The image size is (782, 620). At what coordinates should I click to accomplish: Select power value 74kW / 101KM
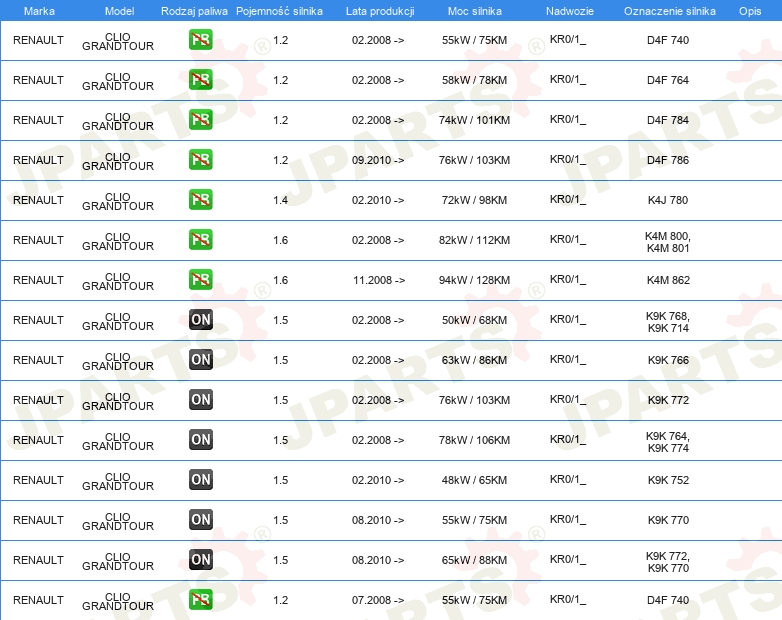click(x=474, y=120)
